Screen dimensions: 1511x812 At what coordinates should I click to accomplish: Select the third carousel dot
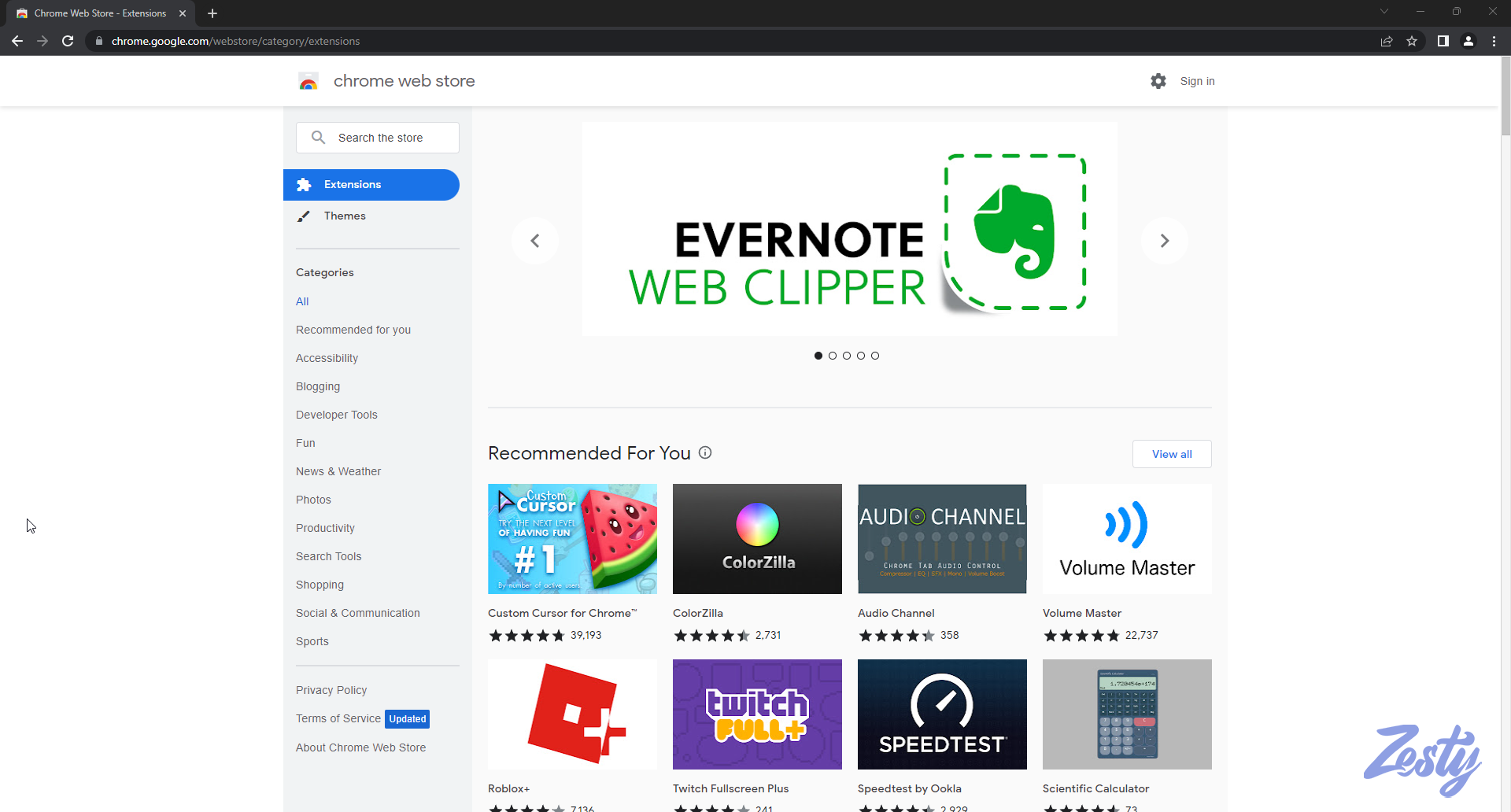[x=847, y=356]
